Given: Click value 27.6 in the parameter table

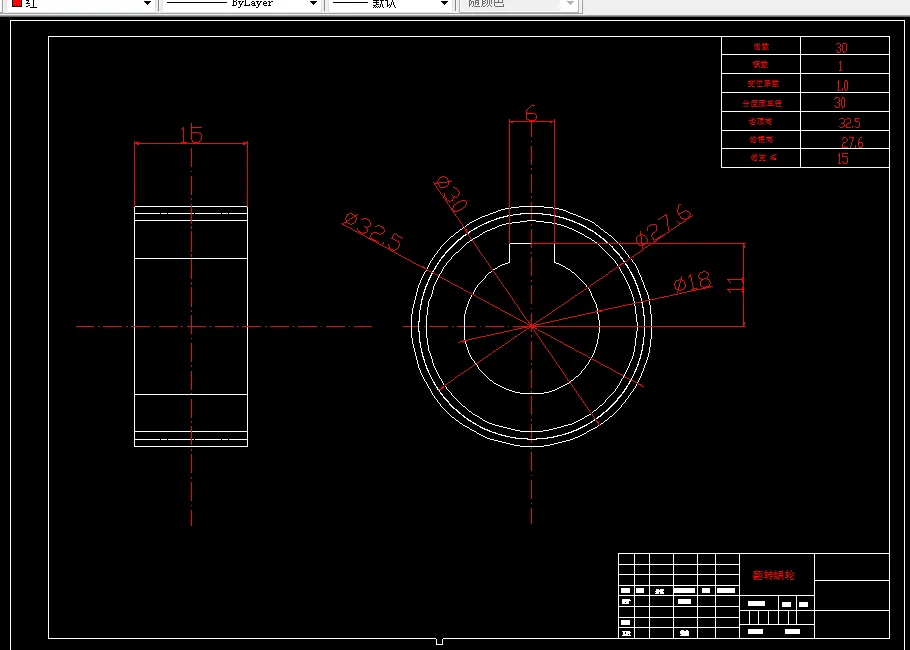Looking at the screenshot, I should click(x=853, y=142).
